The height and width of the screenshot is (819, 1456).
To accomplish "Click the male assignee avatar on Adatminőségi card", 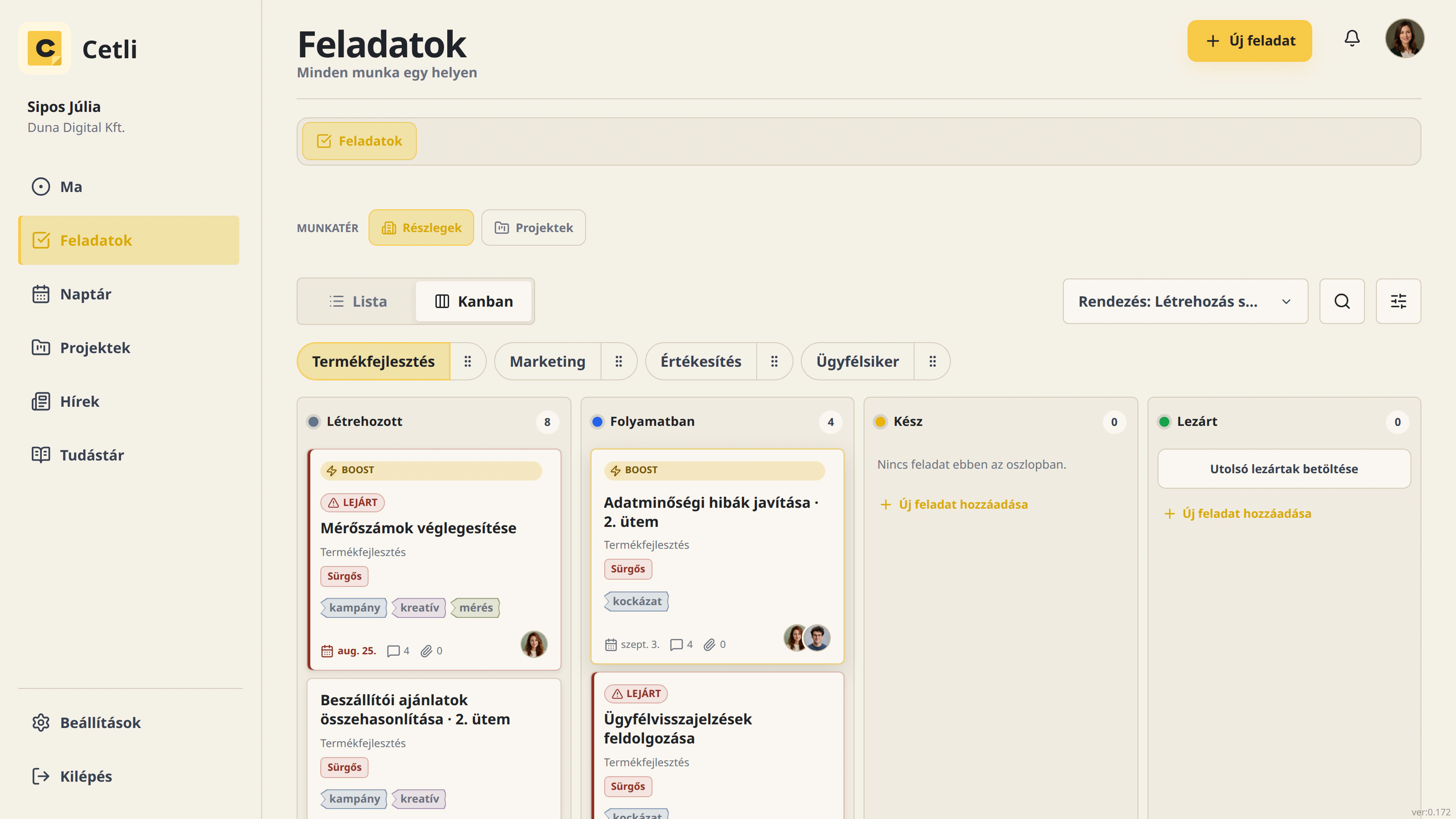I will [817, 638].
